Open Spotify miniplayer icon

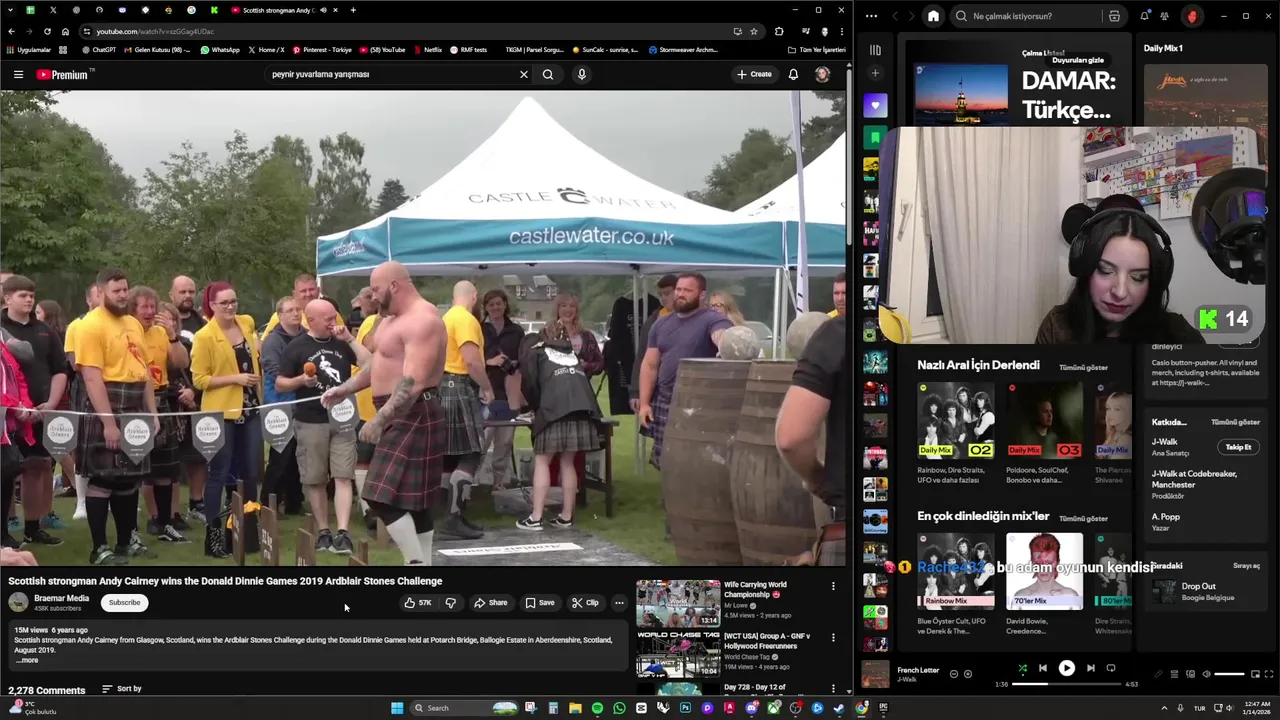tap(1254, 674)
